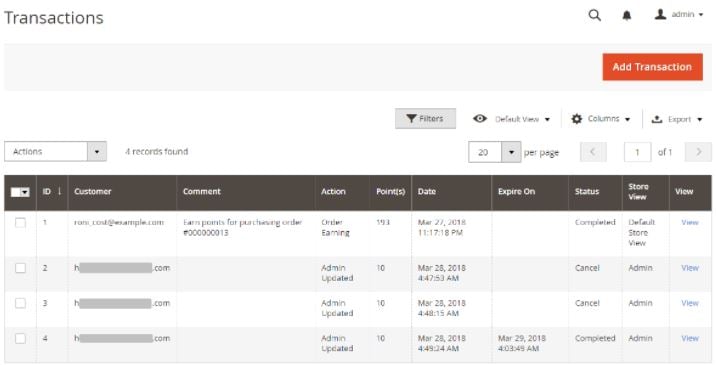Sort by Status column header
716x365 pixels.
pos(587,191)
